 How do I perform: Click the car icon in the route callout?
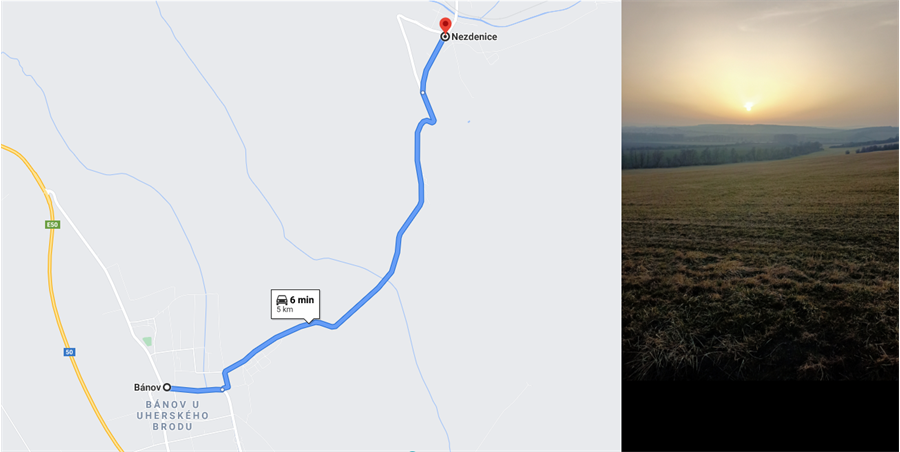click(282, 300)
